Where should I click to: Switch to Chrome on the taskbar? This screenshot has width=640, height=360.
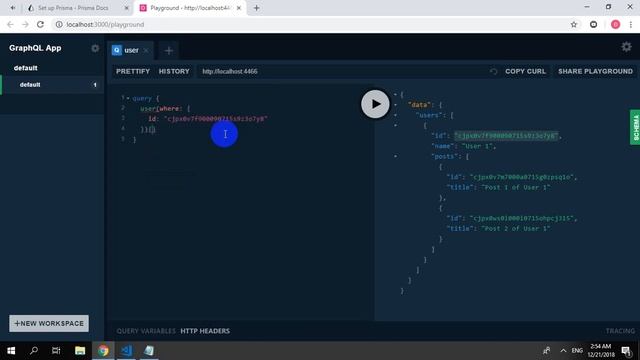(x=103, y=351)
